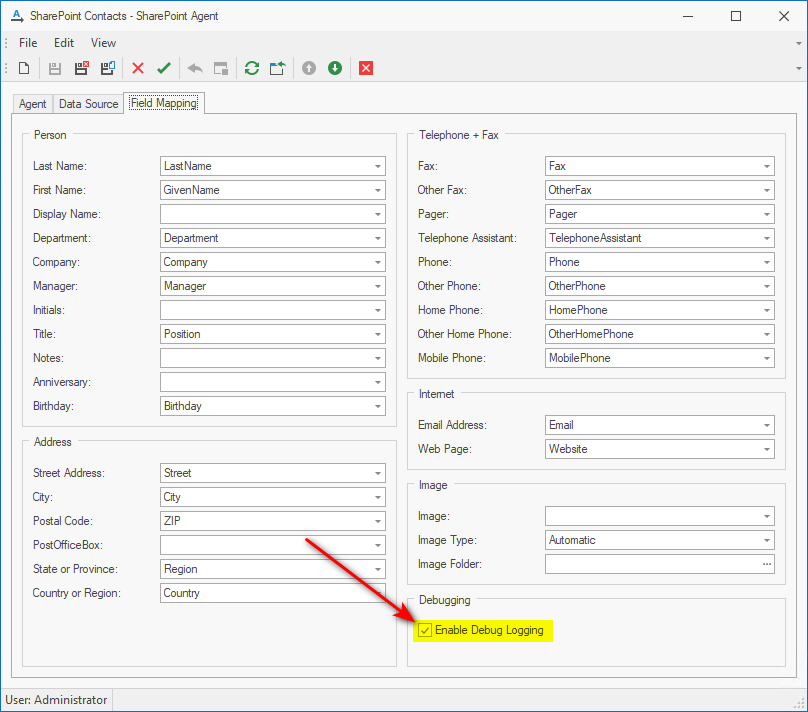Click the green refresh arrows icon
Screen dimensions: 808x712
[x=251, y=68]
